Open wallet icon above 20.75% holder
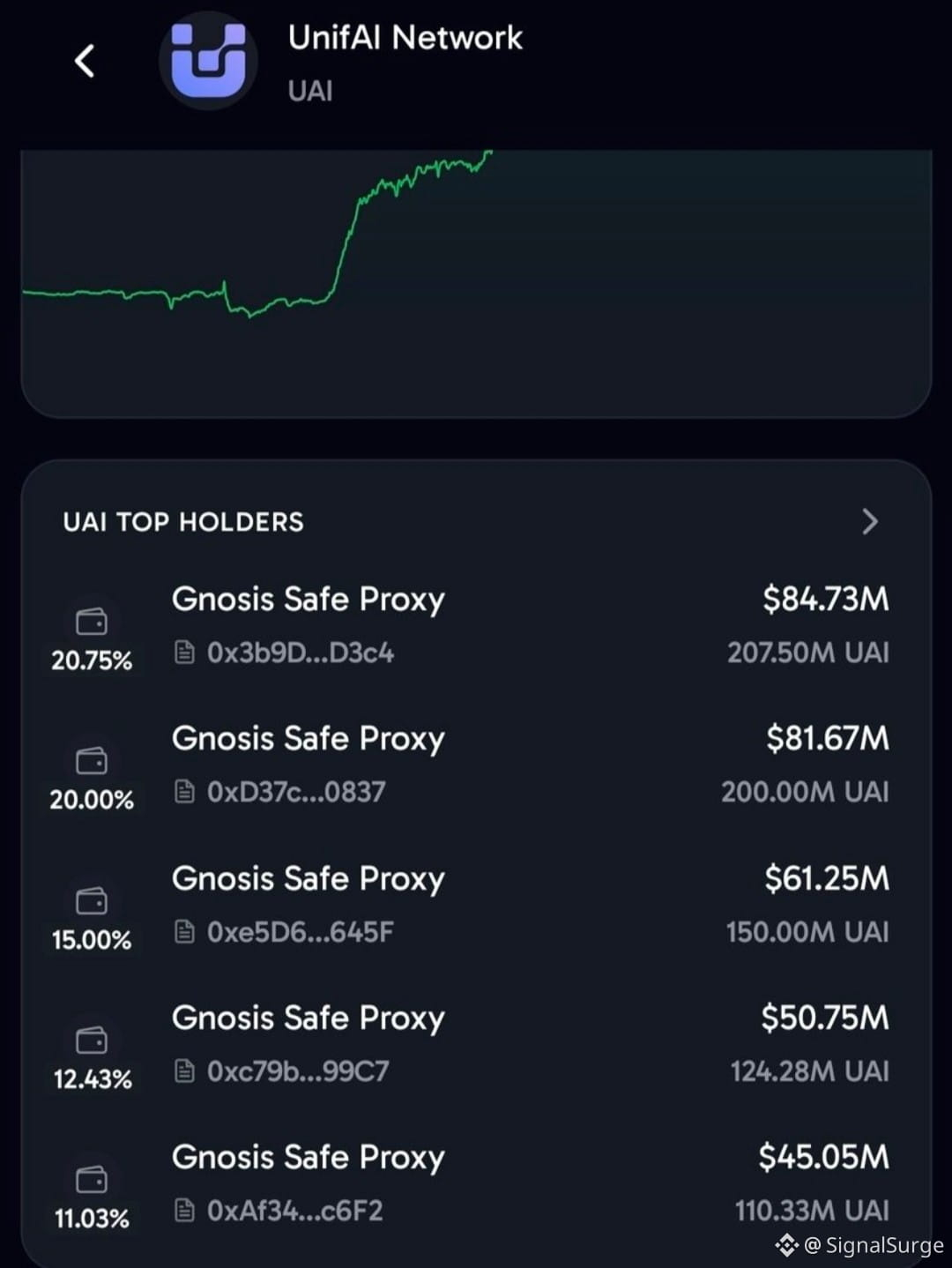This screenshot has width=952, height=1268. [92, 623]
